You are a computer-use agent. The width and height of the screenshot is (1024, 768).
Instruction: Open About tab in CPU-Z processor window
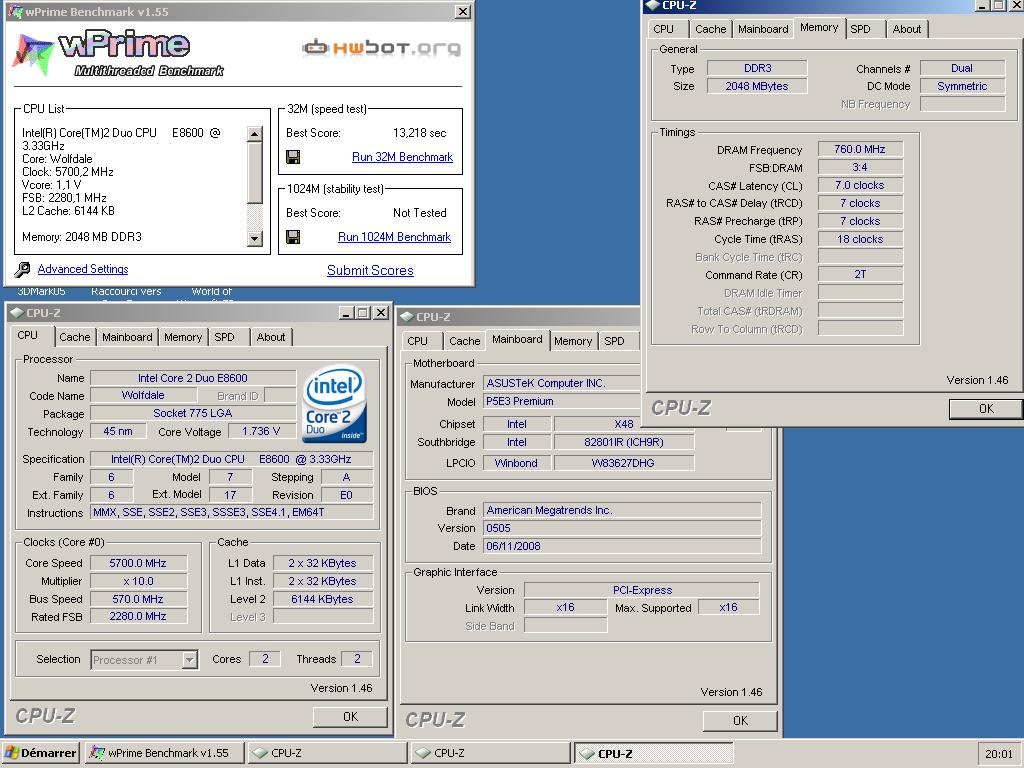click(270, 337)
